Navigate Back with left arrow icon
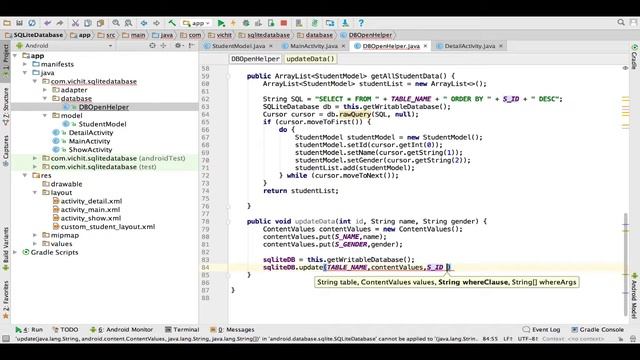The width and height of the screenshot is (640, 360). [x=144, y=23]
